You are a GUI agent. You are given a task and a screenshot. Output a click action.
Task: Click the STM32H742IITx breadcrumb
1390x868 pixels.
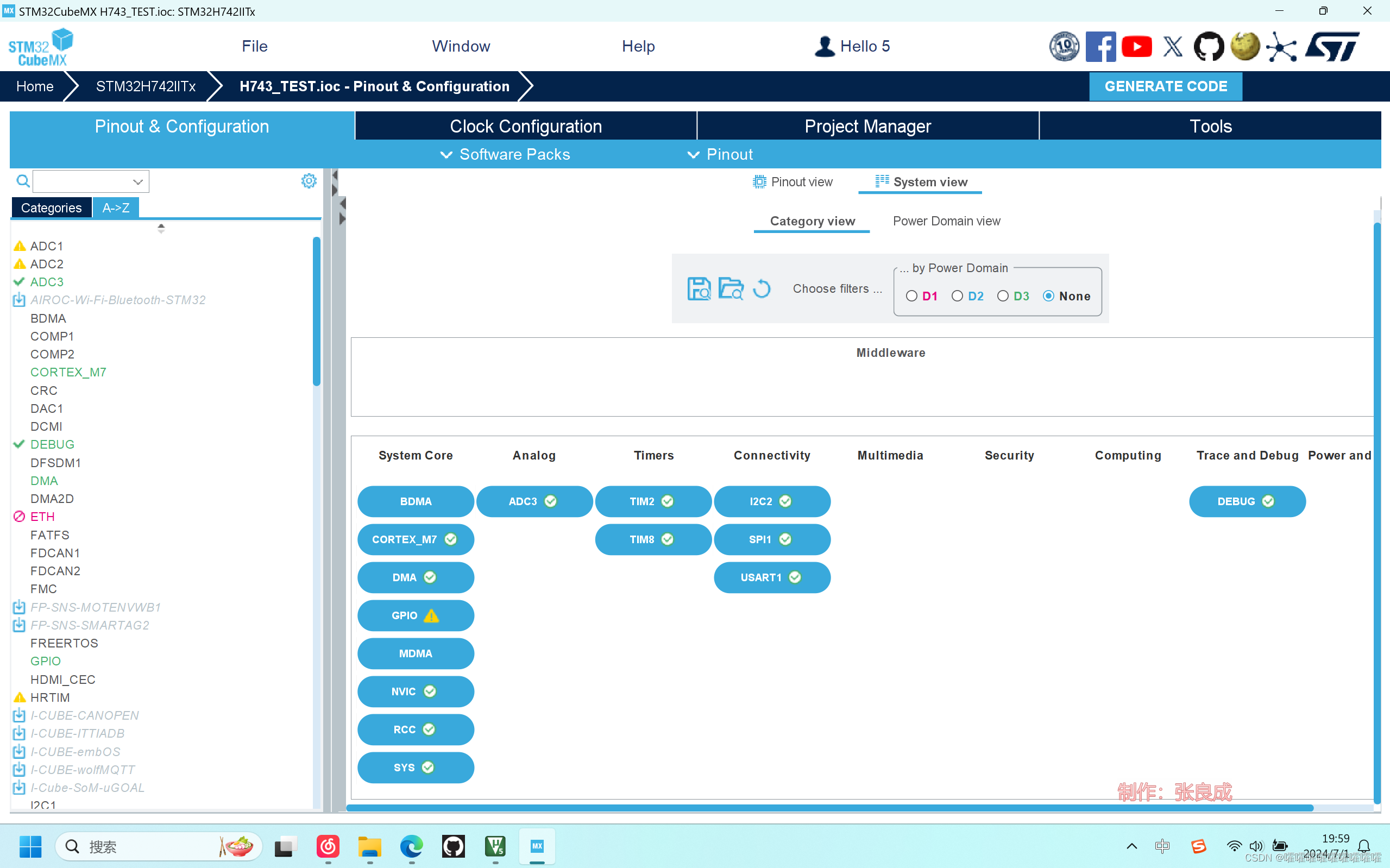click(146, 86)
